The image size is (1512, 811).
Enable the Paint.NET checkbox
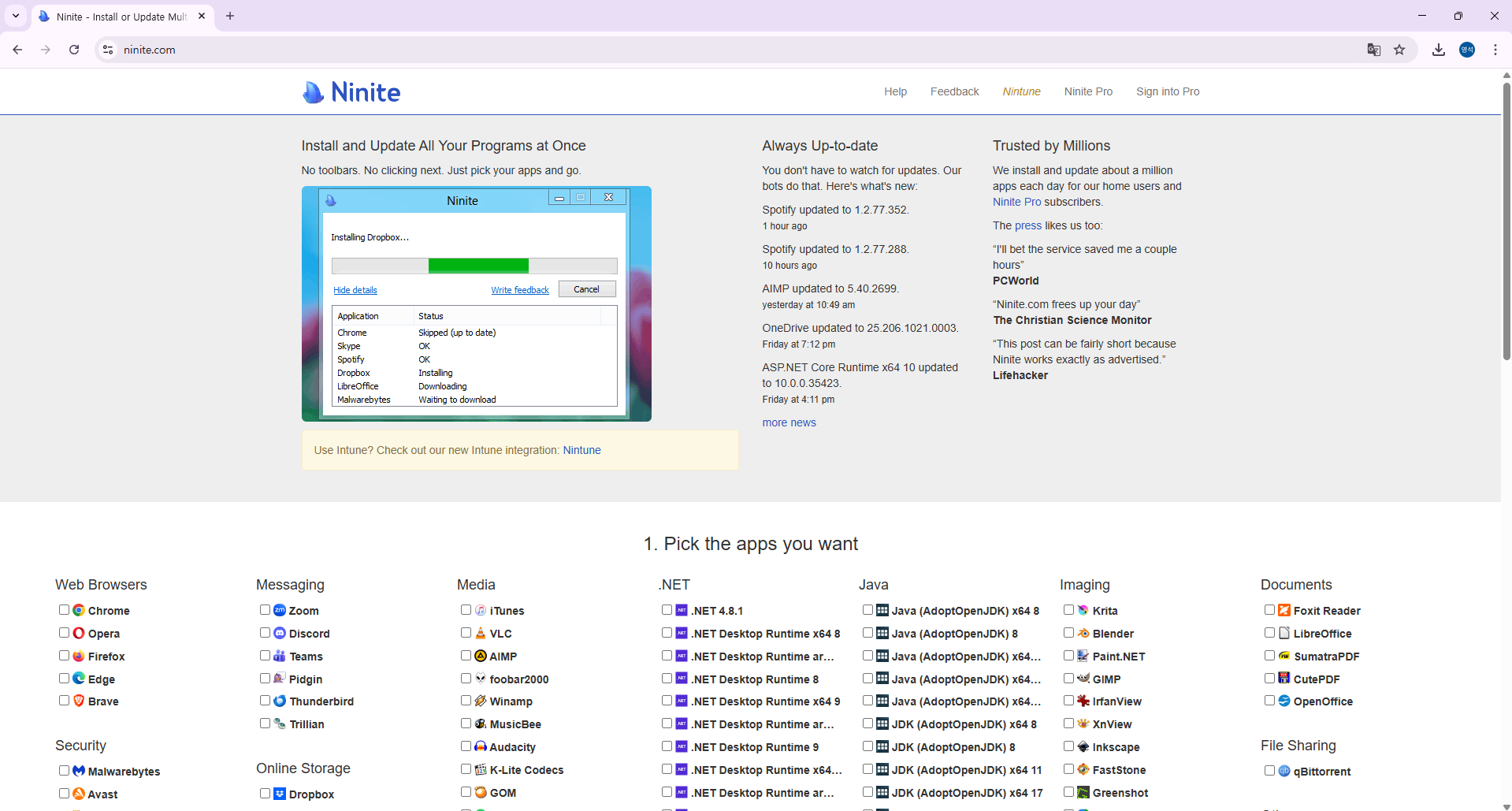(x=1069, y=656)
